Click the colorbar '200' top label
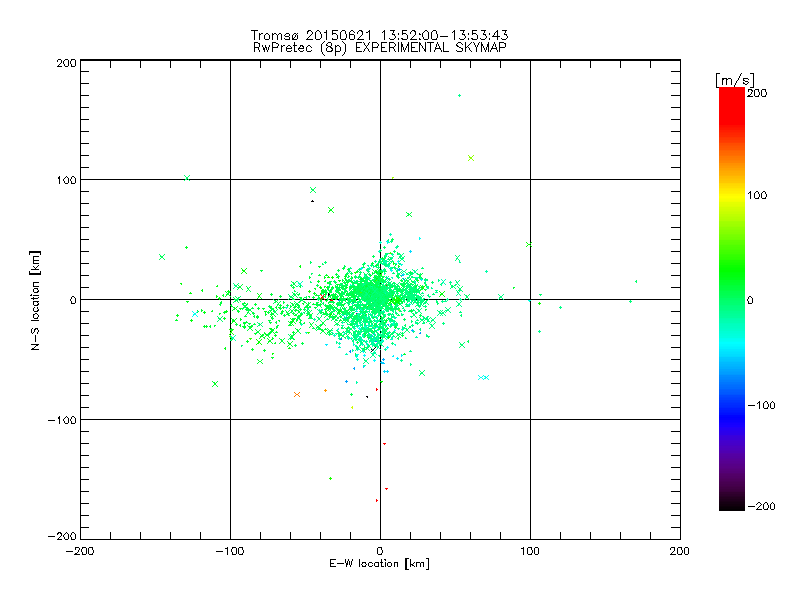The width and height of the screenshot is (800, 600). click(x=757, y=93)
